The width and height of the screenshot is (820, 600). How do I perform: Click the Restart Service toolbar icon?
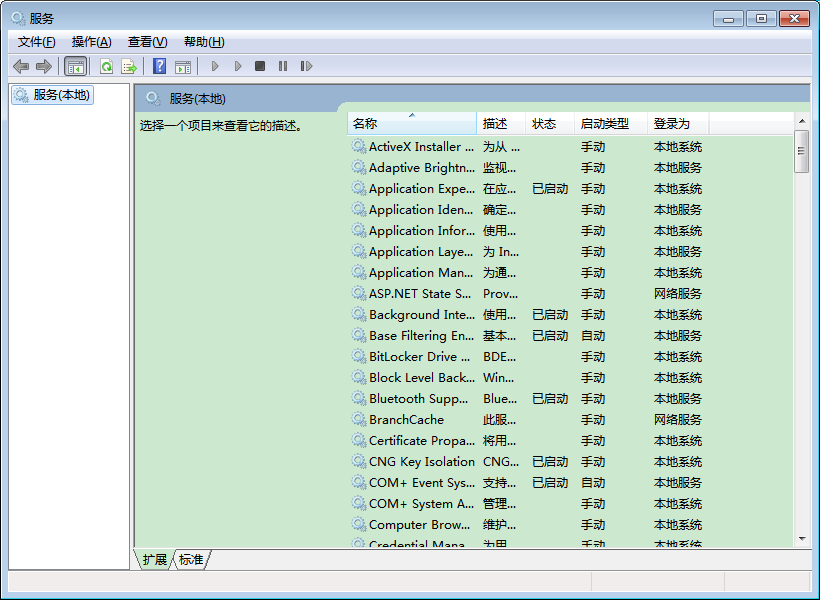click(x=306, y=66)
